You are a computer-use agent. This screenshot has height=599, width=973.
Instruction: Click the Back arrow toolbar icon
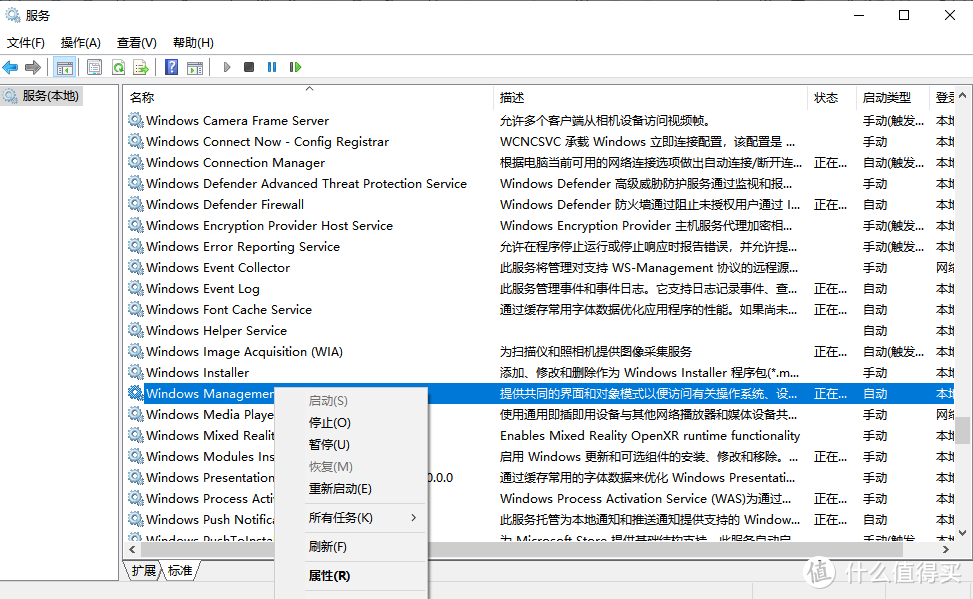pyautogui.click(x=11, y=67)
